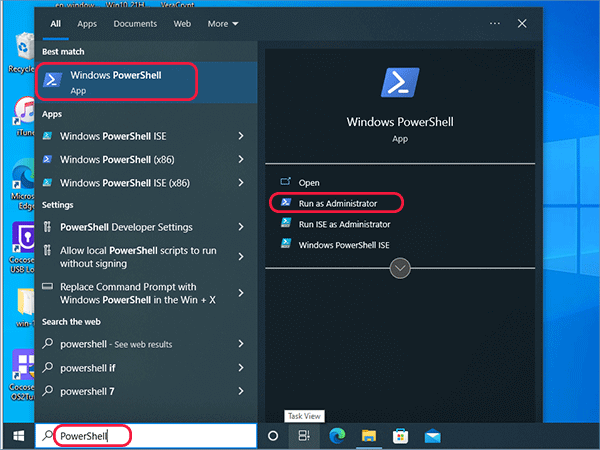Image resolution: width=600 pixels, height=450 pixels.
Task: Click Windows PowerShell title in preview pane
Action: pos(400,122)
